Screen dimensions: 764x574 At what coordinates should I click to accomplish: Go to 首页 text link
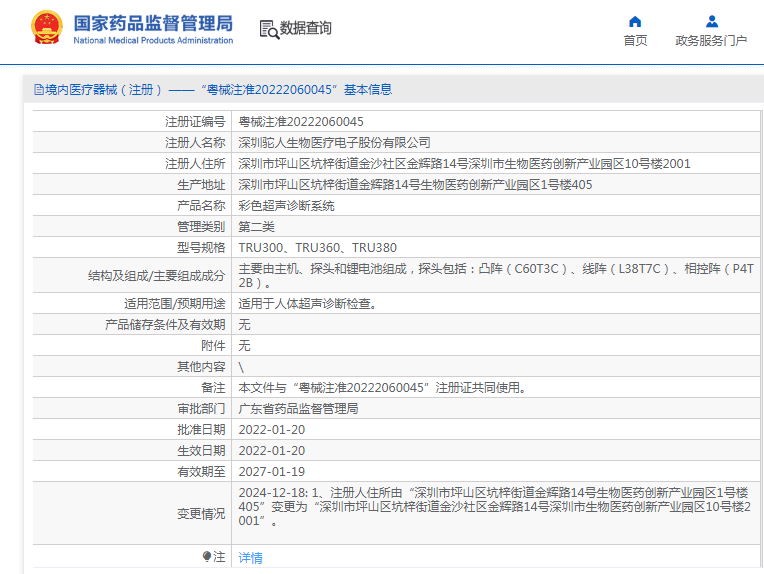[x=635, y=40]
